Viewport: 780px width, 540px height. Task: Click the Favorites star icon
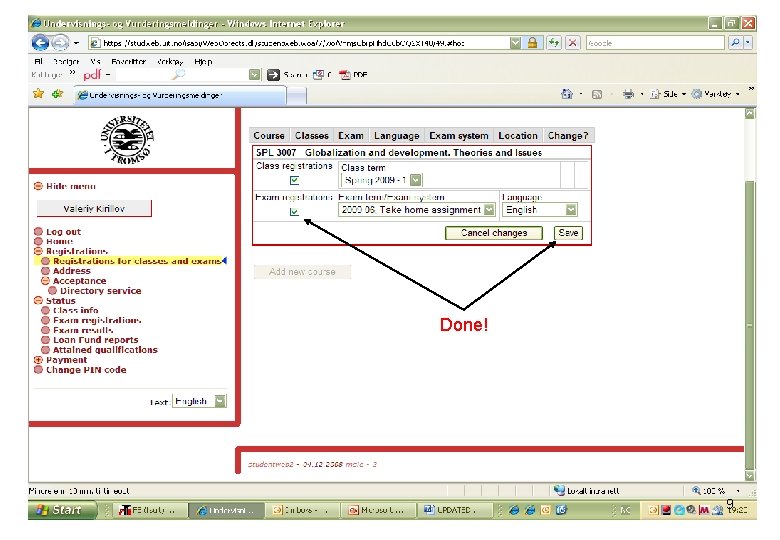[x=38, y=93]
